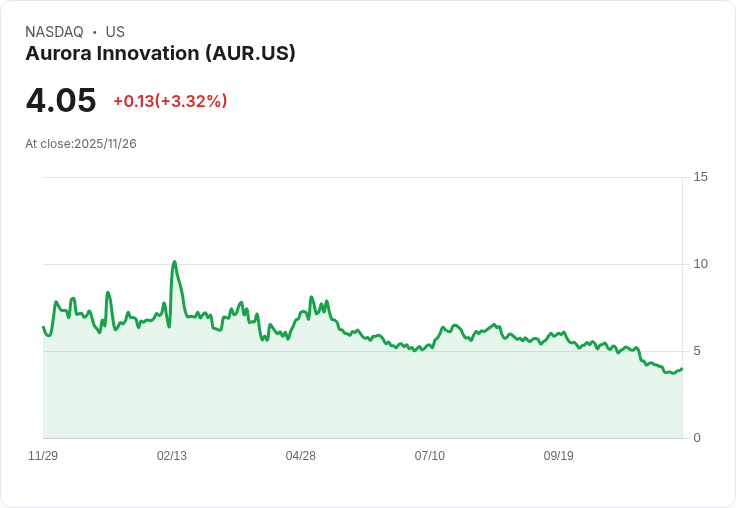Click the Aurora Innovation (AUR.US) title
Image resolution: width=736 pixels, height=508 pixels.
click(160, 53)
